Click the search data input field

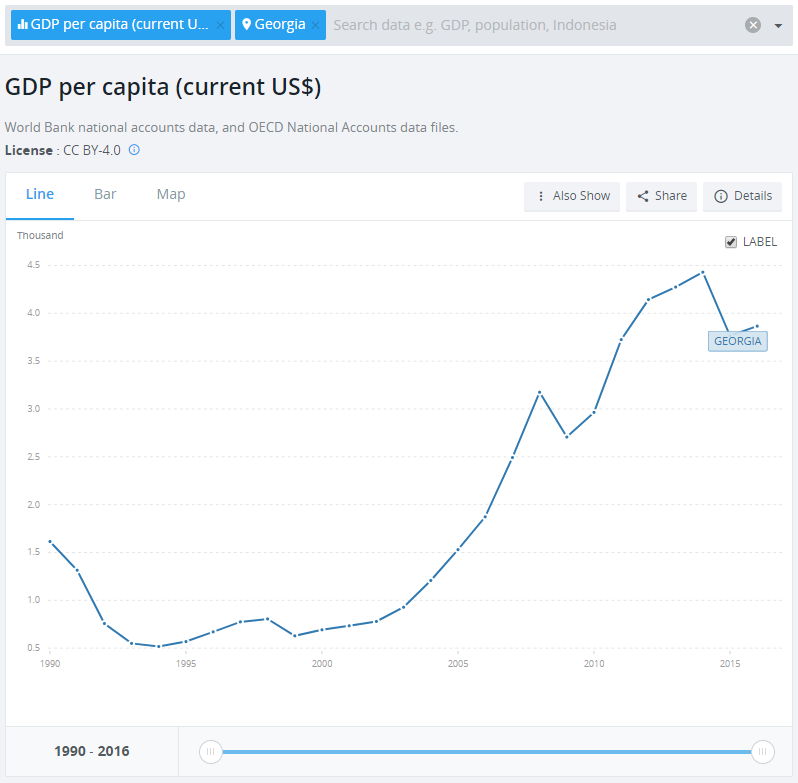point(530,25)
